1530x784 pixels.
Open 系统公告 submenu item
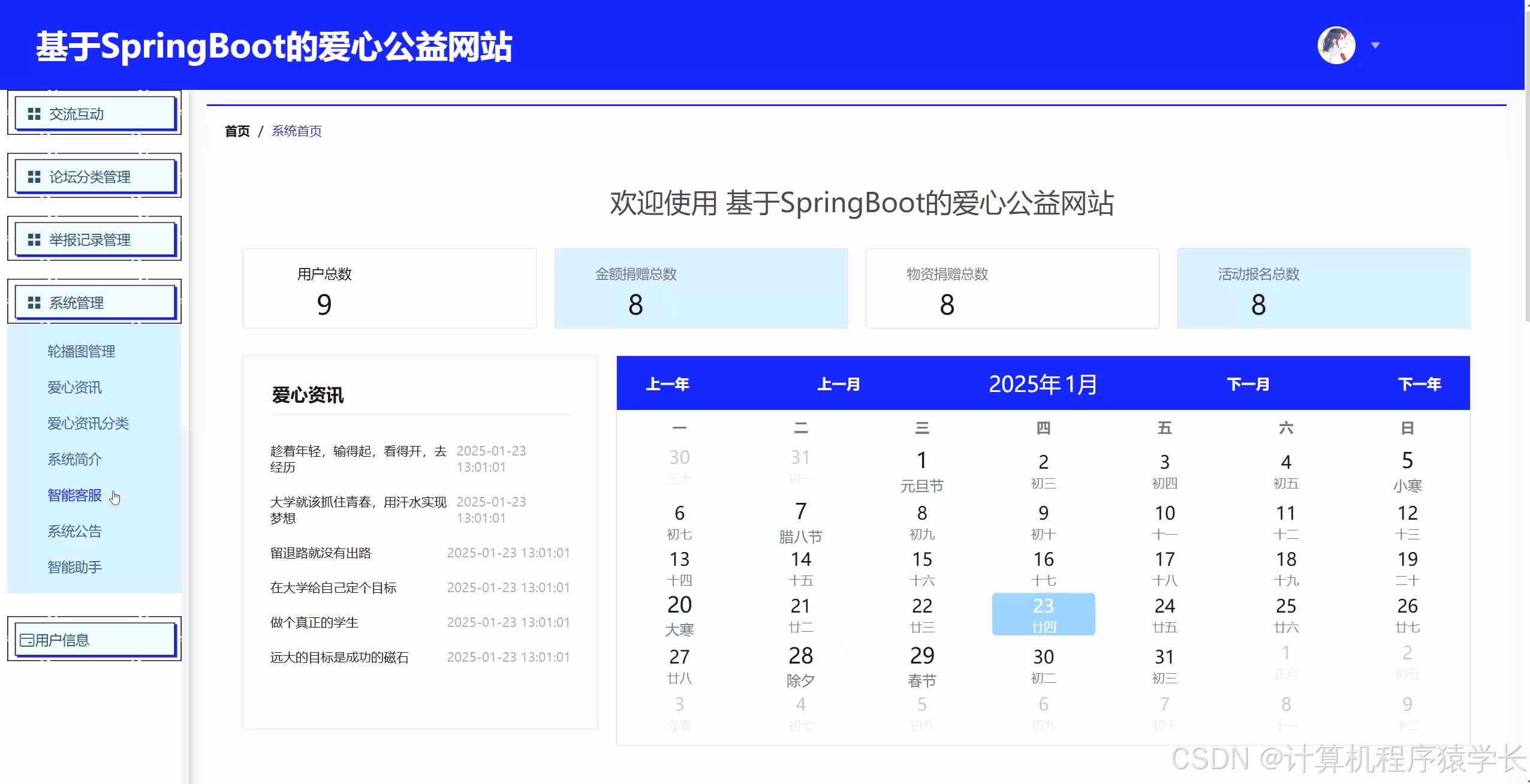point(74,531)
